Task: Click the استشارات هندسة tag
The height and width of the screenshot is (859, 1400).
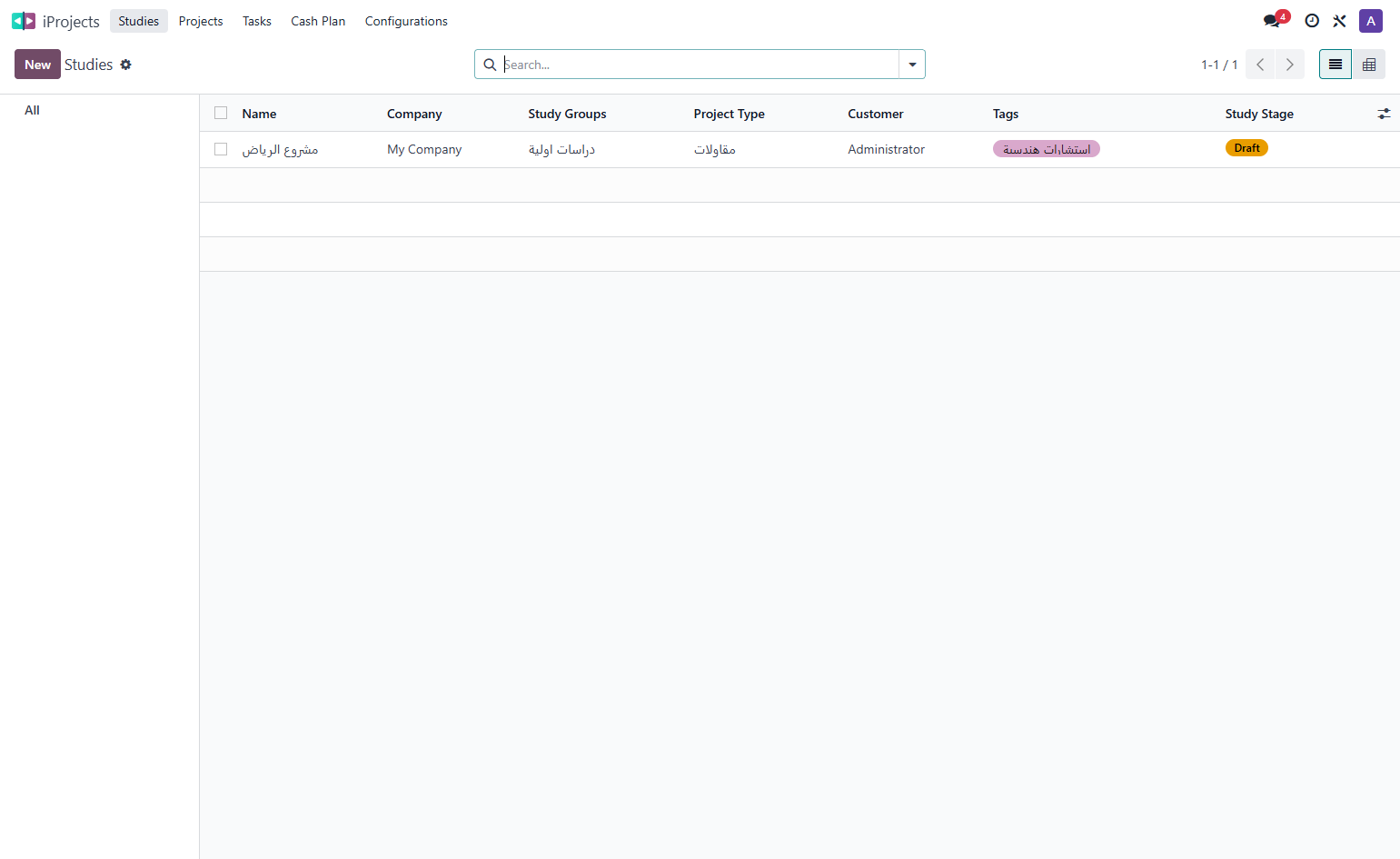Action: click(x=1047, y=149)
